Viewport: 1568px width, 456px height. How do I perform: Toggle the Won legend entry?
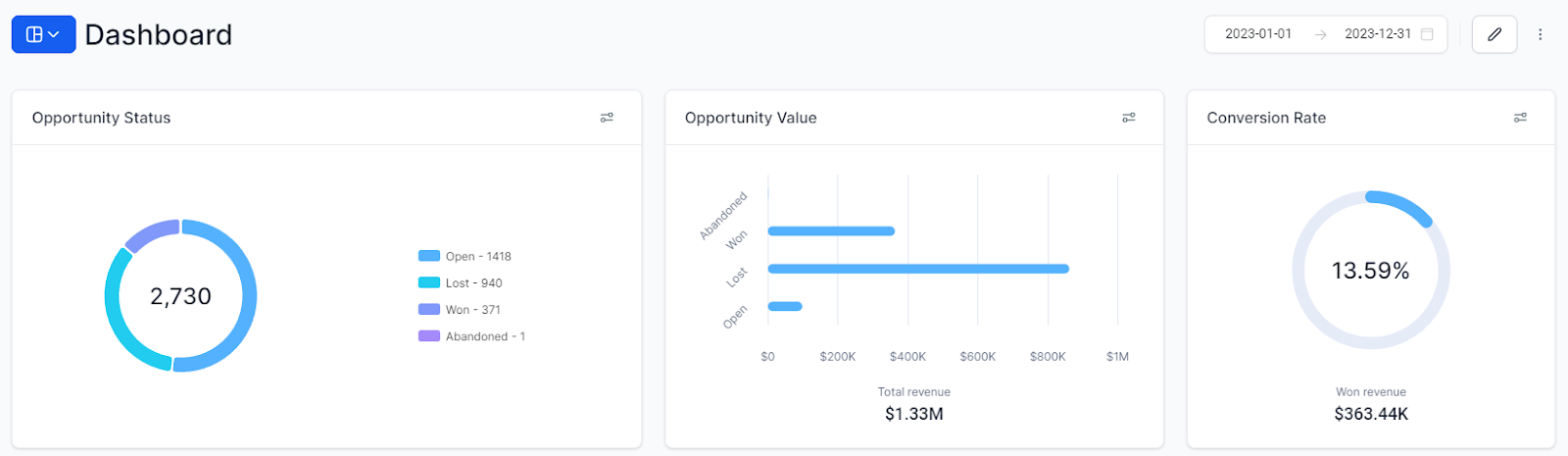460,309
